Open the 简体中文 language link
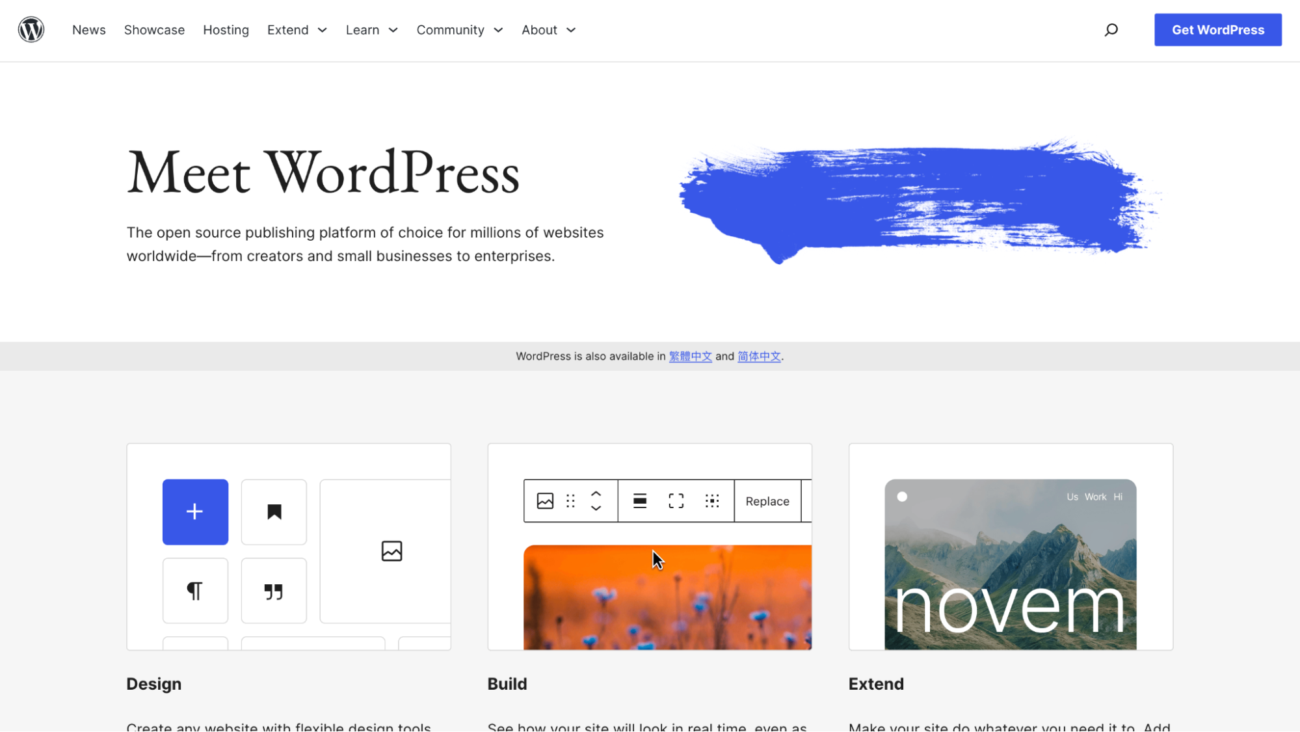 tap(759, 356)
